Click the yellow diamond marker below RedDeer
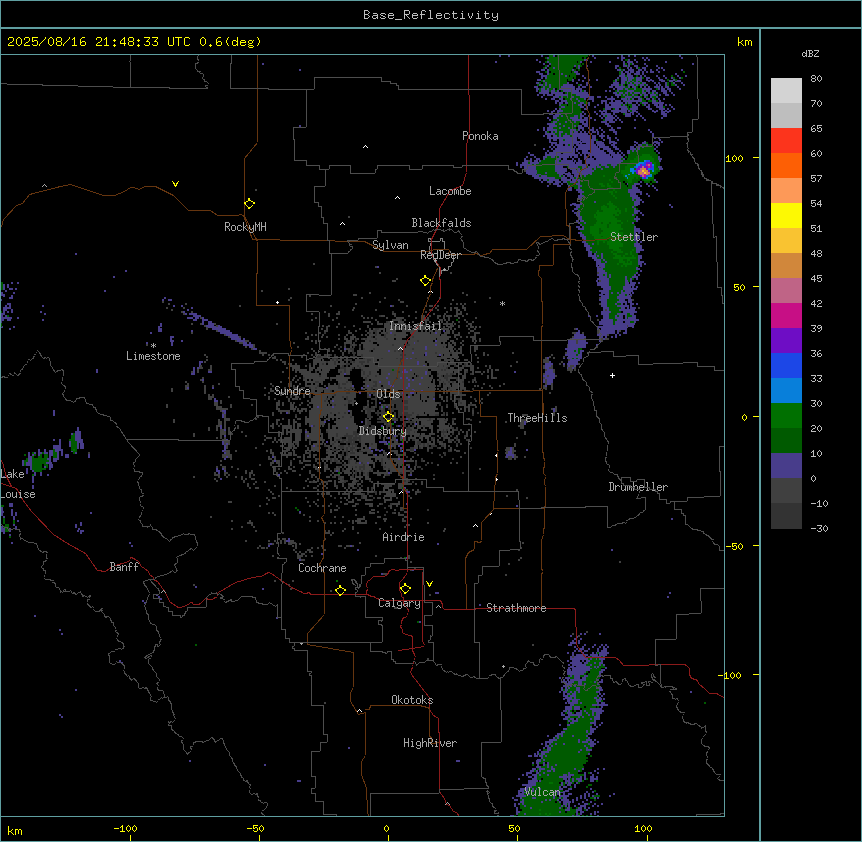The image size is (862, 842). click(426, 281)
